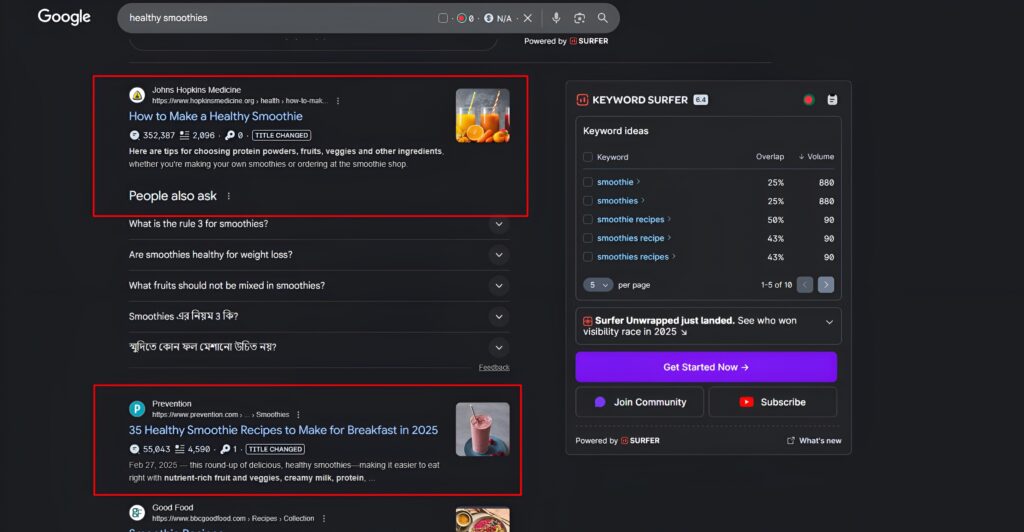This screenshot has width=1024, height=532.
Task: Open the Keyword Surfer clipboard icon
Action: tap(832, 100)
